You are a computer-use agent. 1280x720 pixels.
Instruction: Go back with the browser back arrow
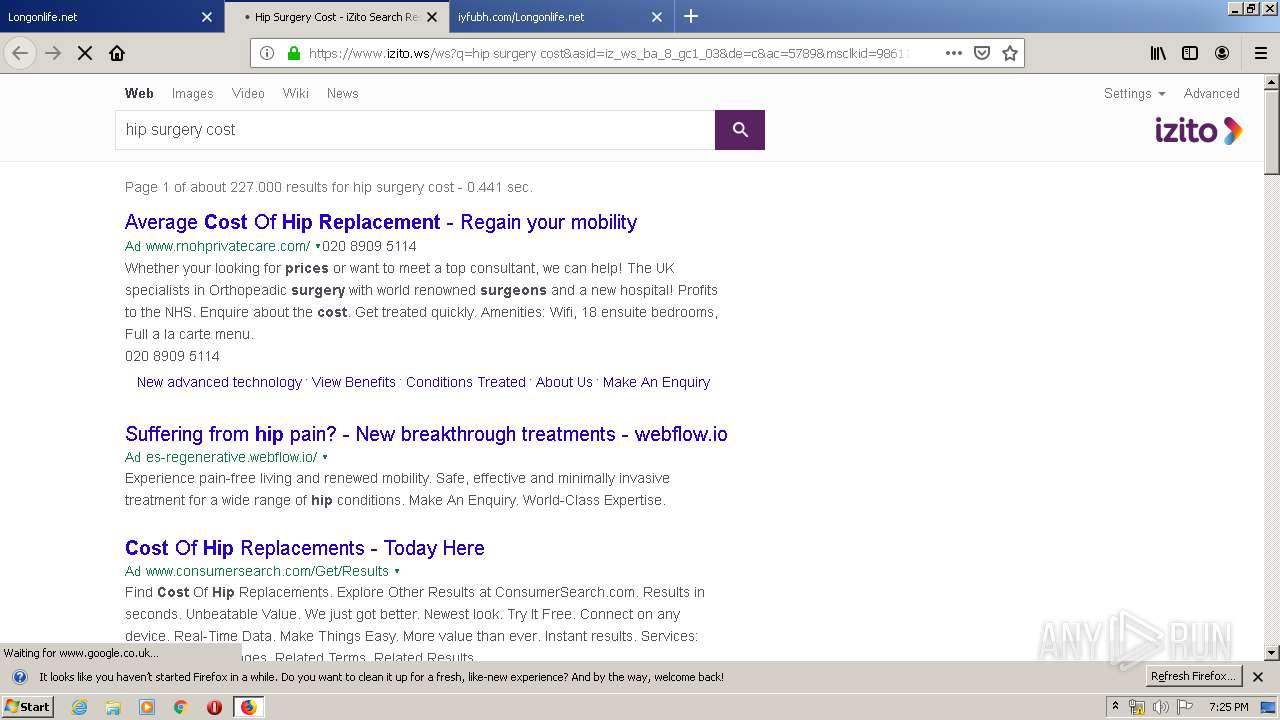click(20, 53)
